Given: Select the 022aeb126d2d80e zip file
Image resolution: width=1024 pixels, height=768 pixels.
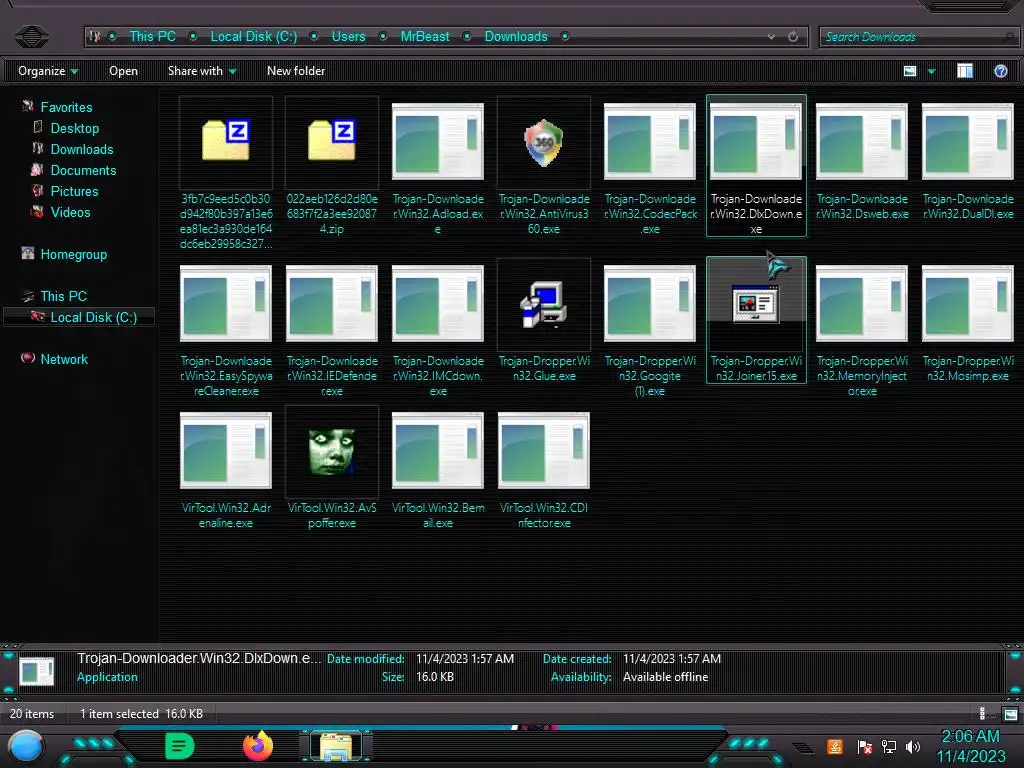Looking at the screenshot, I should [x=332, y=140].
